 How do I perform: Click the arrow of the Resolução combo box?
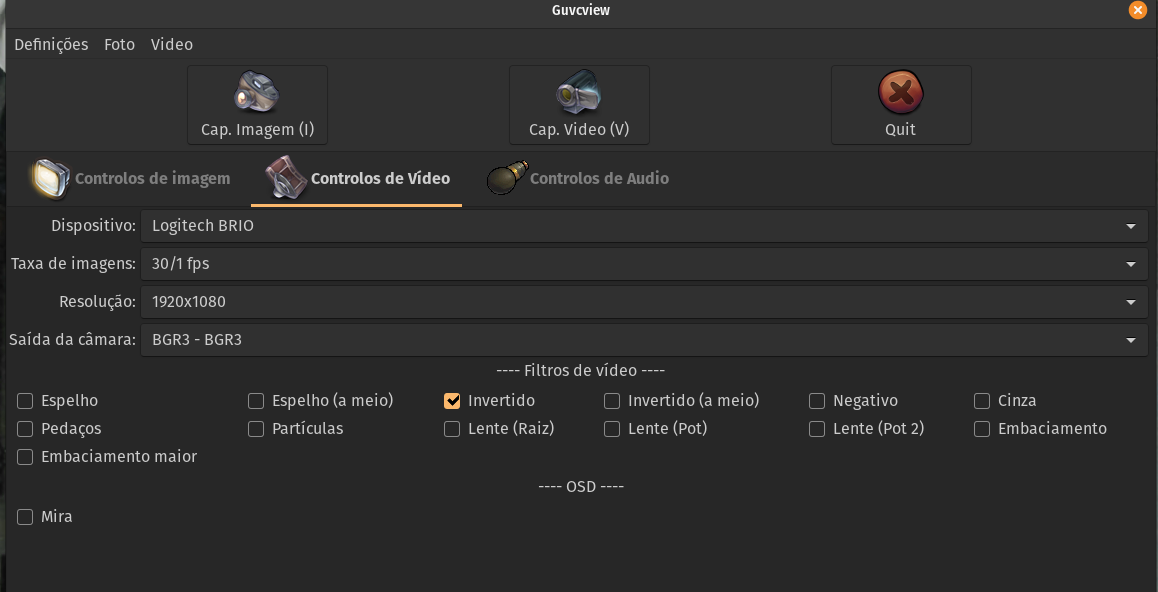tap(1131, 302)
